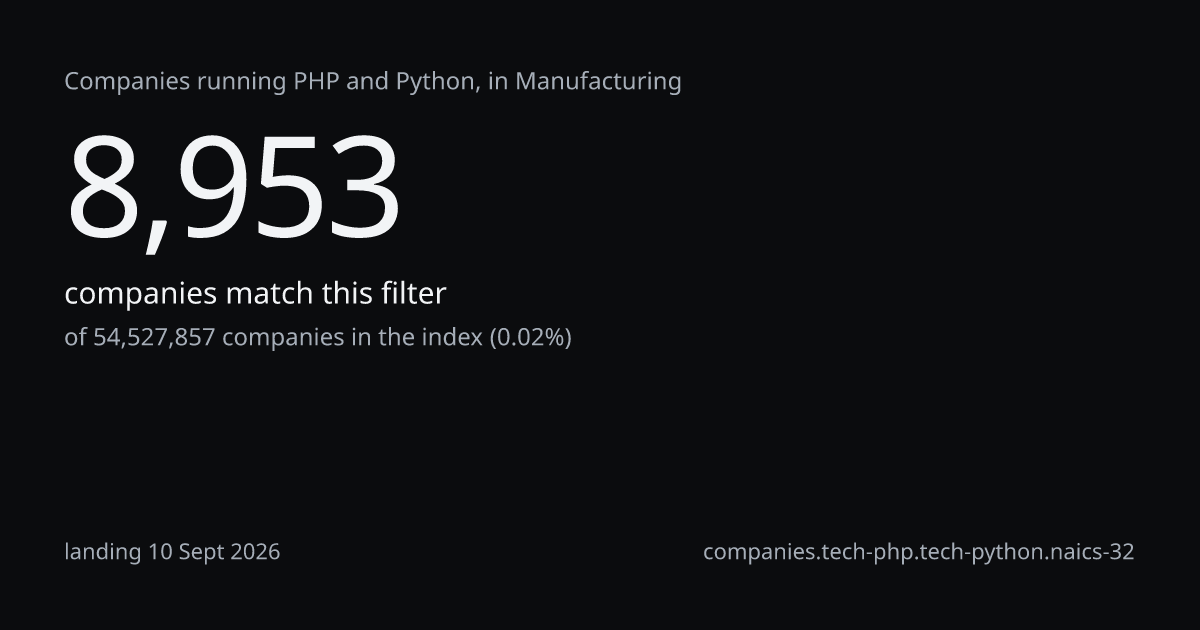Select "2026" in the footer date
Image resolution: width=1200 pixels, height=630 pixels.
click(x=254, y=552)
